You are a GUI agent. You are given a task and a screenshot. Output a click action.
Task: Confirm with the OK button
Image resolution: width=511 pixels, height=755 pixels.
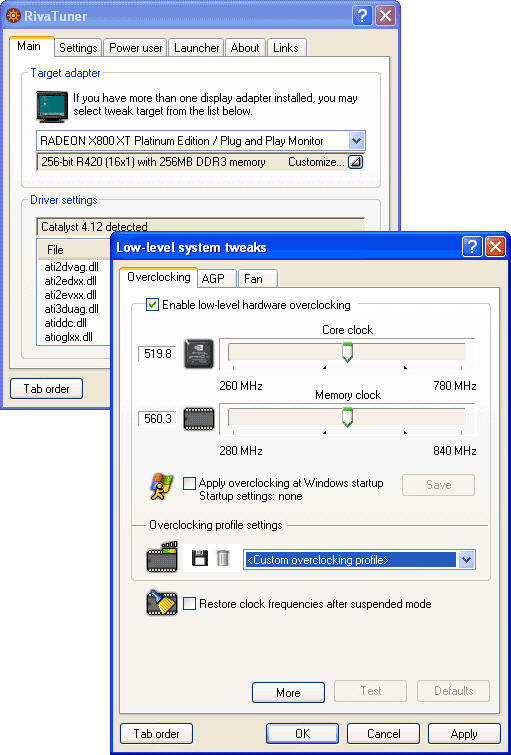pos(302,733)
